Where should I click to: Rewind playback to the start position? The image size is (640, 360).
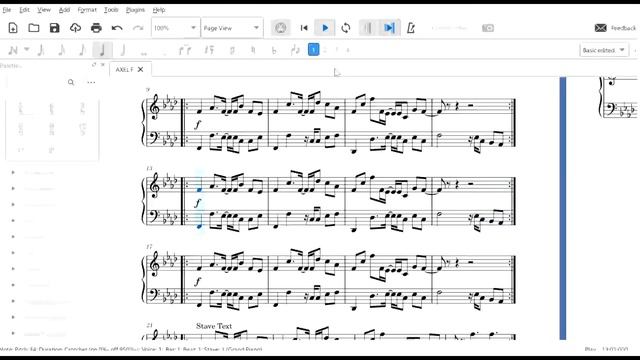coord(304,28)
